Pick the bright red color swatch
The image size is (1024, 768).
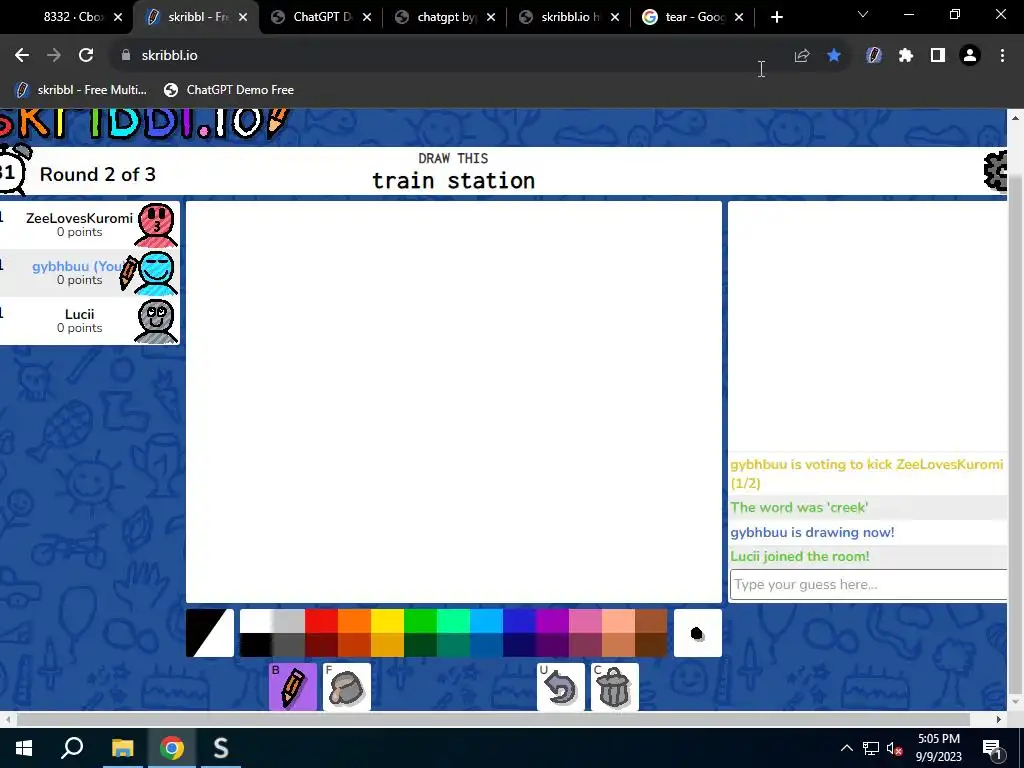pyautogui.click(x=321, y=621)
